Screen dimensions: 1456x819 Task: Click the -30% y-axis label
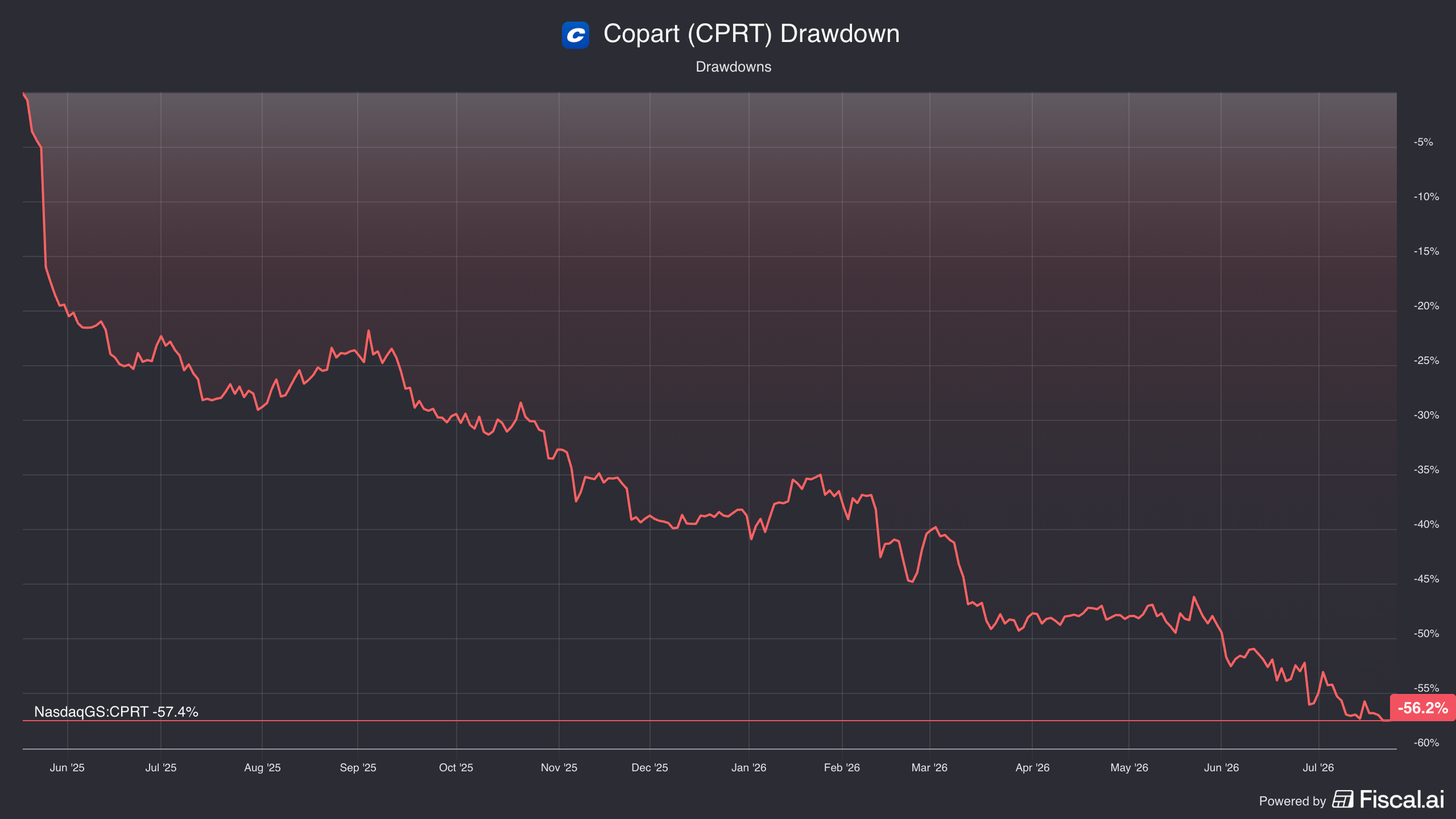tap(1426, 415)
